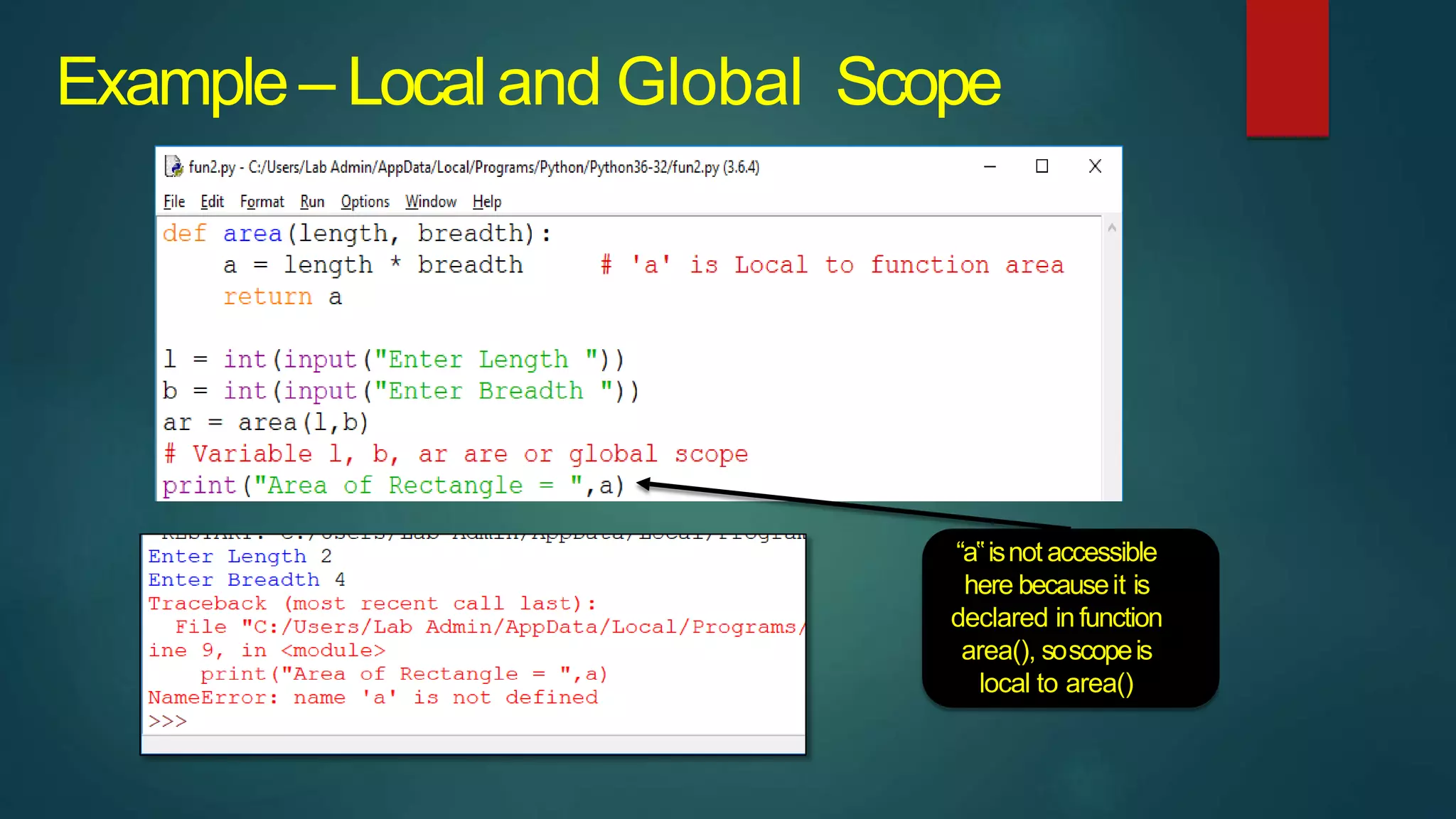
Task: Click the 'Enter Breadth' input line of code
Action: tap(401, 391)
